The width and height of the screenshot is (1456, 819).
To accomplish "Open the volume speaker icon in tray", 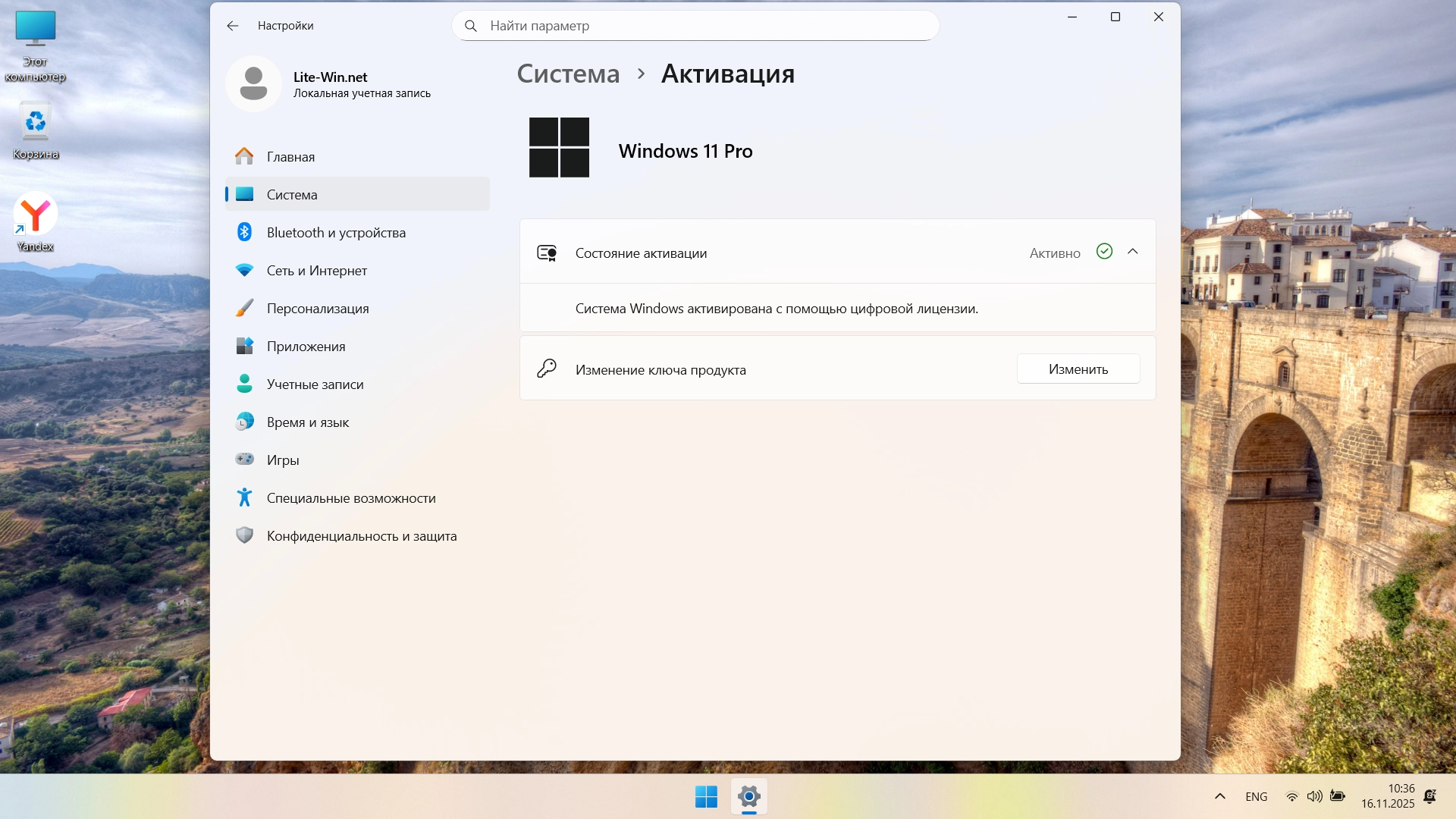I will pyautogui.click(x=1314, y=796).
